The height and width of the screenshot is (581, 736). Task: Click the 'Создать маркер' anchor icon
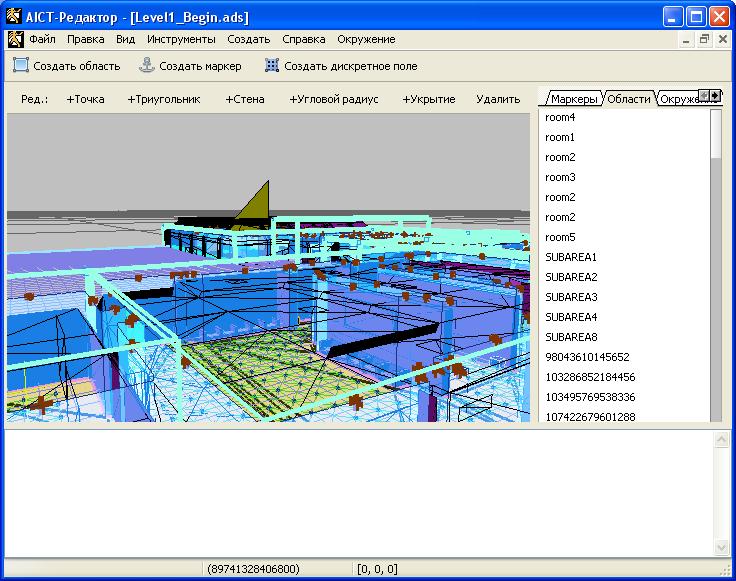(147, 66)
